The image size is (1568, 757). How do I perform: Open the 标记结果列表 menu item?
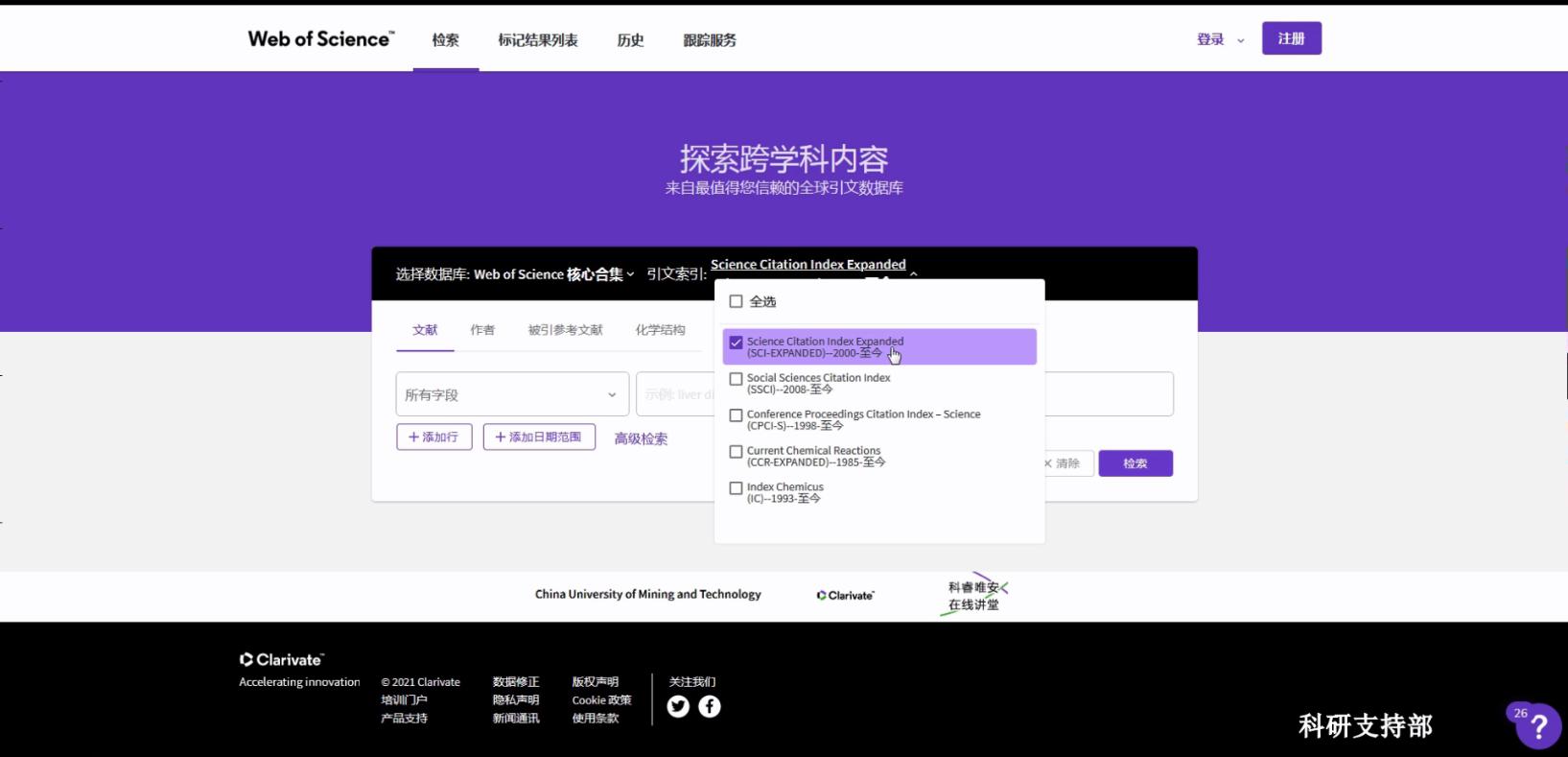(537, 40)
